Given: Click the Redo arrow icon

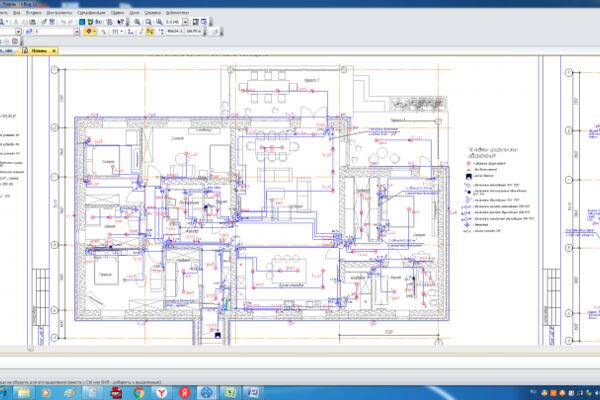Looking at the screenshot, I should 70,22.
